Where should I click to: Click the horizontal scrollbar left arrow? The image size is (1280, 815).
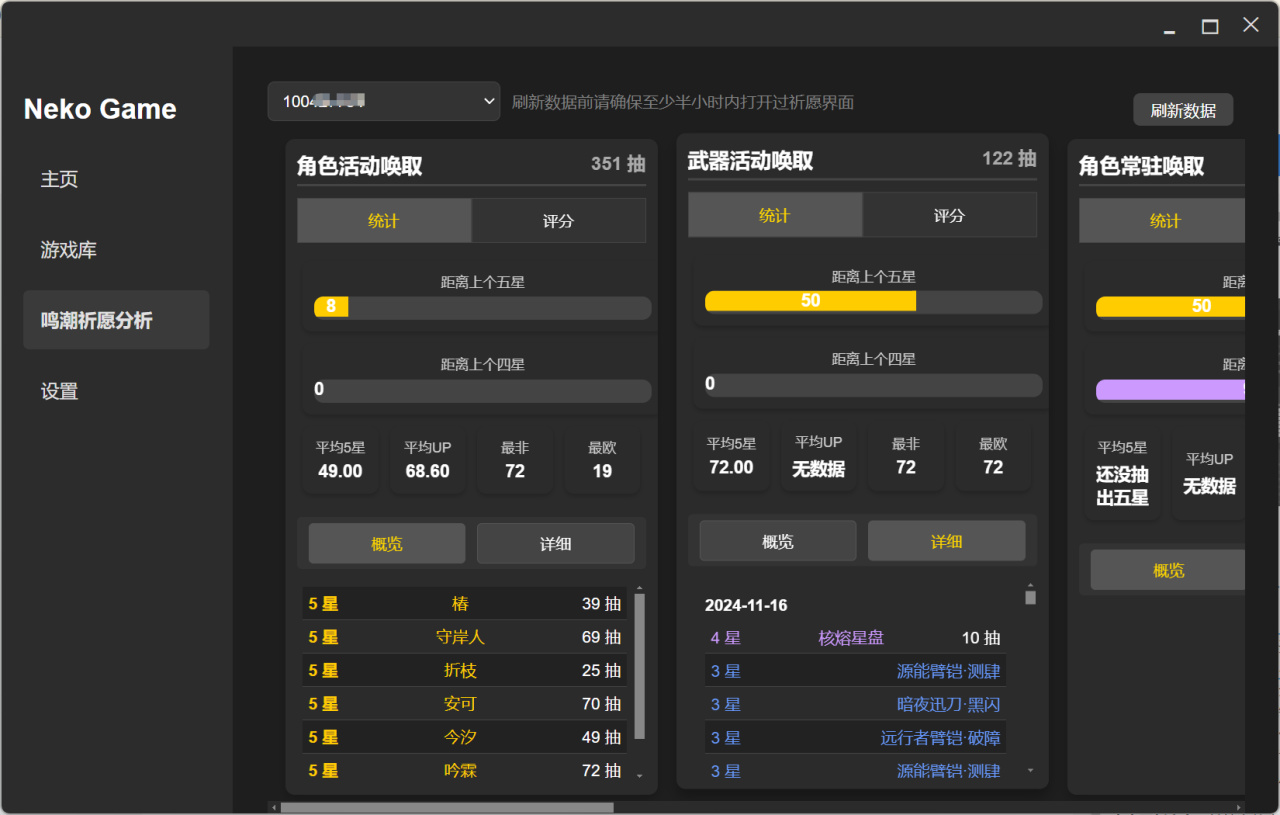274,807
